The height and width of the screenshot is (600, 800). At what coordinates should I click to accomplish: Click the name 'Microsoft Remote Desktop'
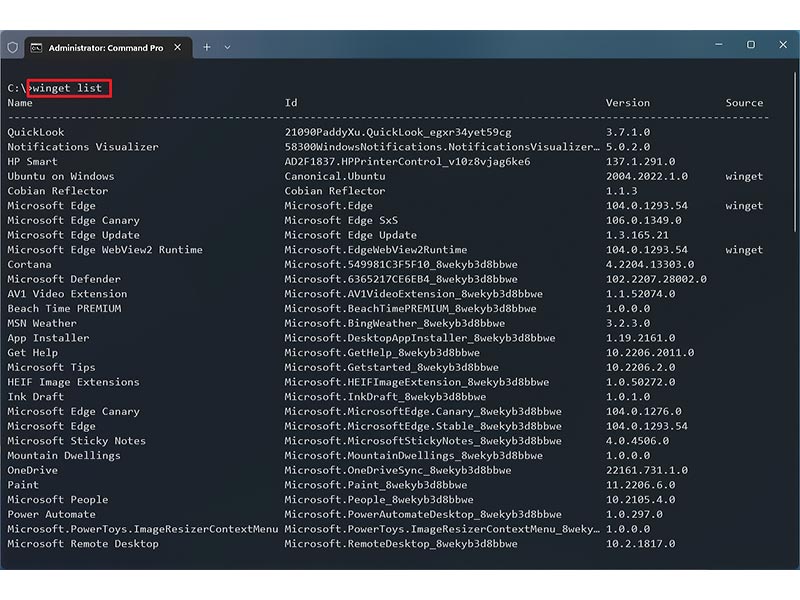(83, 544)
